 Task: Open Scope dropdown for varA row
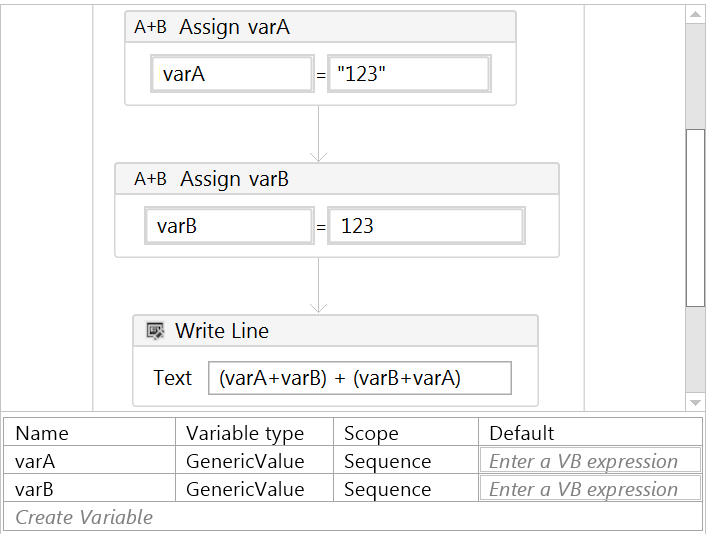pyautogui.click(x=405, y=462)
